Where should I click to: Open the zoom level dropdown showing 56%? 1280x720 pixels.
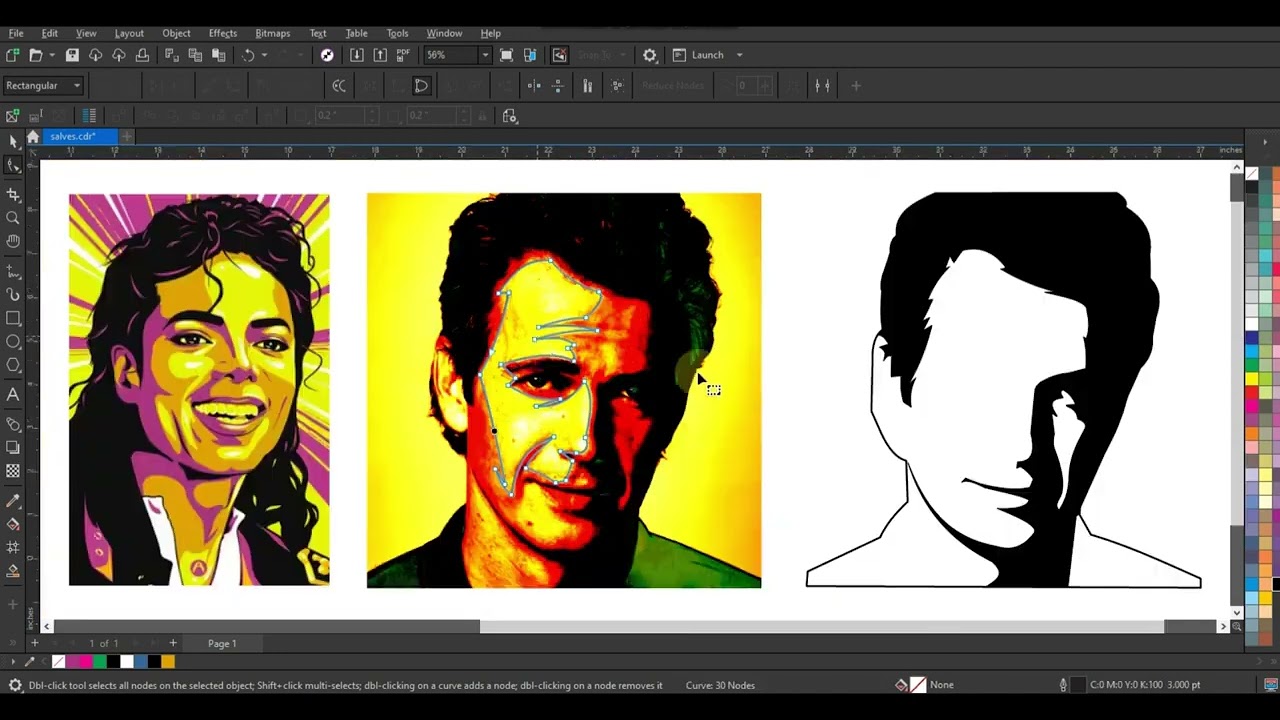485,55
